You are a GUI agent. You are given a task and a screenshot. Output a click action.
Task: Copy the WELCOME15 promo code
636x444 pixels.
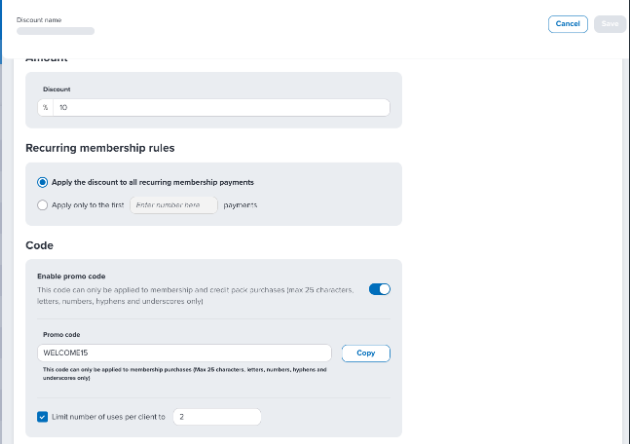(365, 353)
